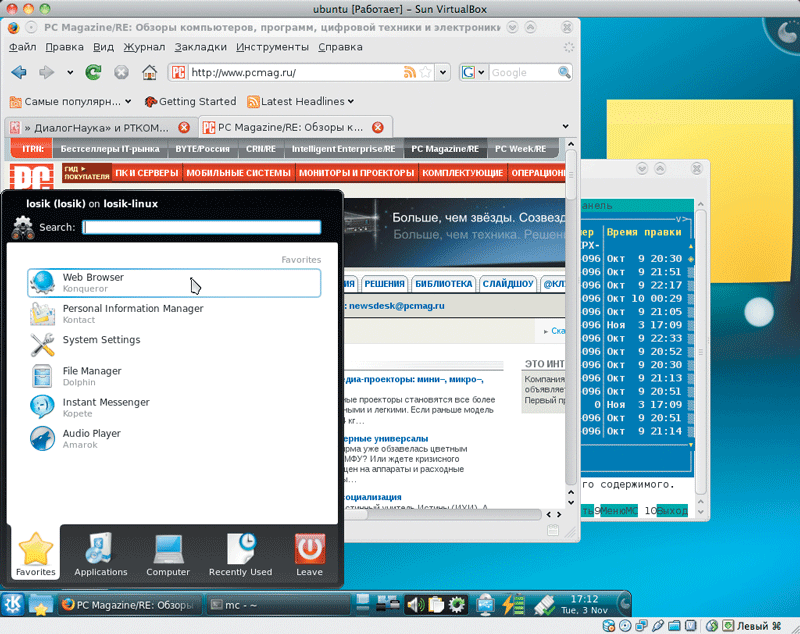800x634 pixels.
Task: Open the Закладки menu
Action: 201,47
